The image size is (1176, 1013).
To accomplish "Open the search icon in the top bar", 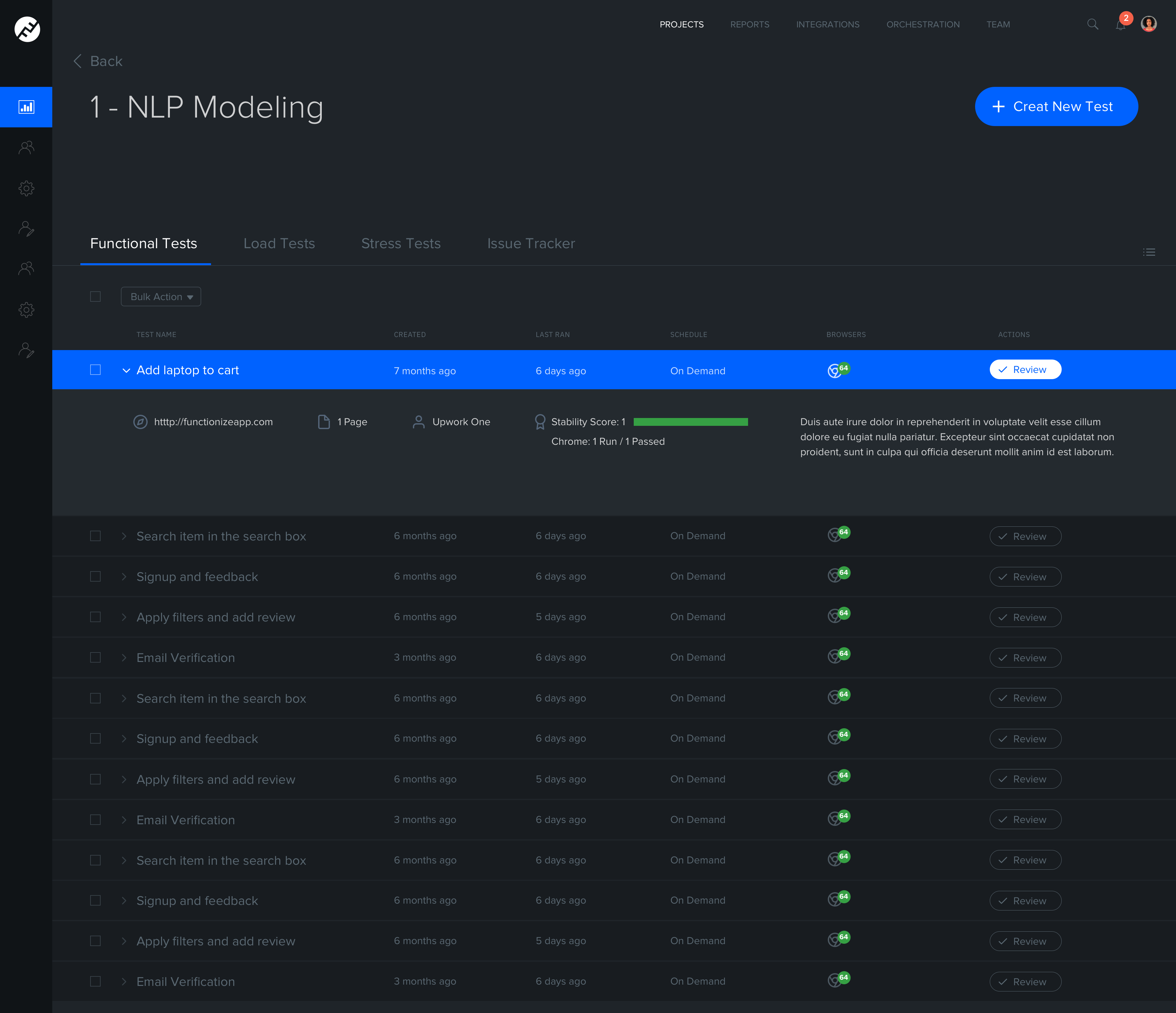I will pos(1092,24).
